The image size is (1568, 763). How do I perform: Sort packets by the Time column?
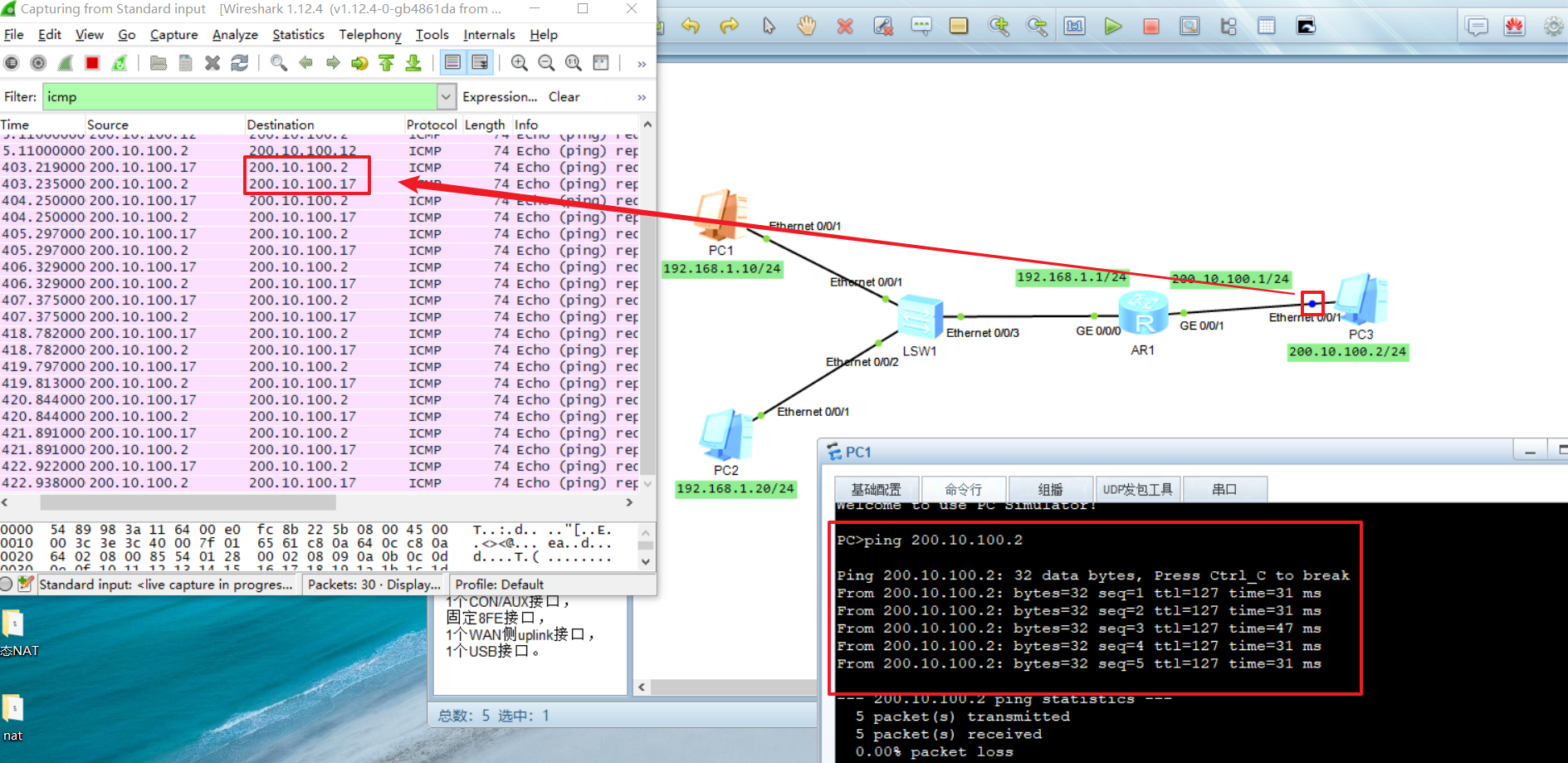pyautogui.click(x=42, y=125)
